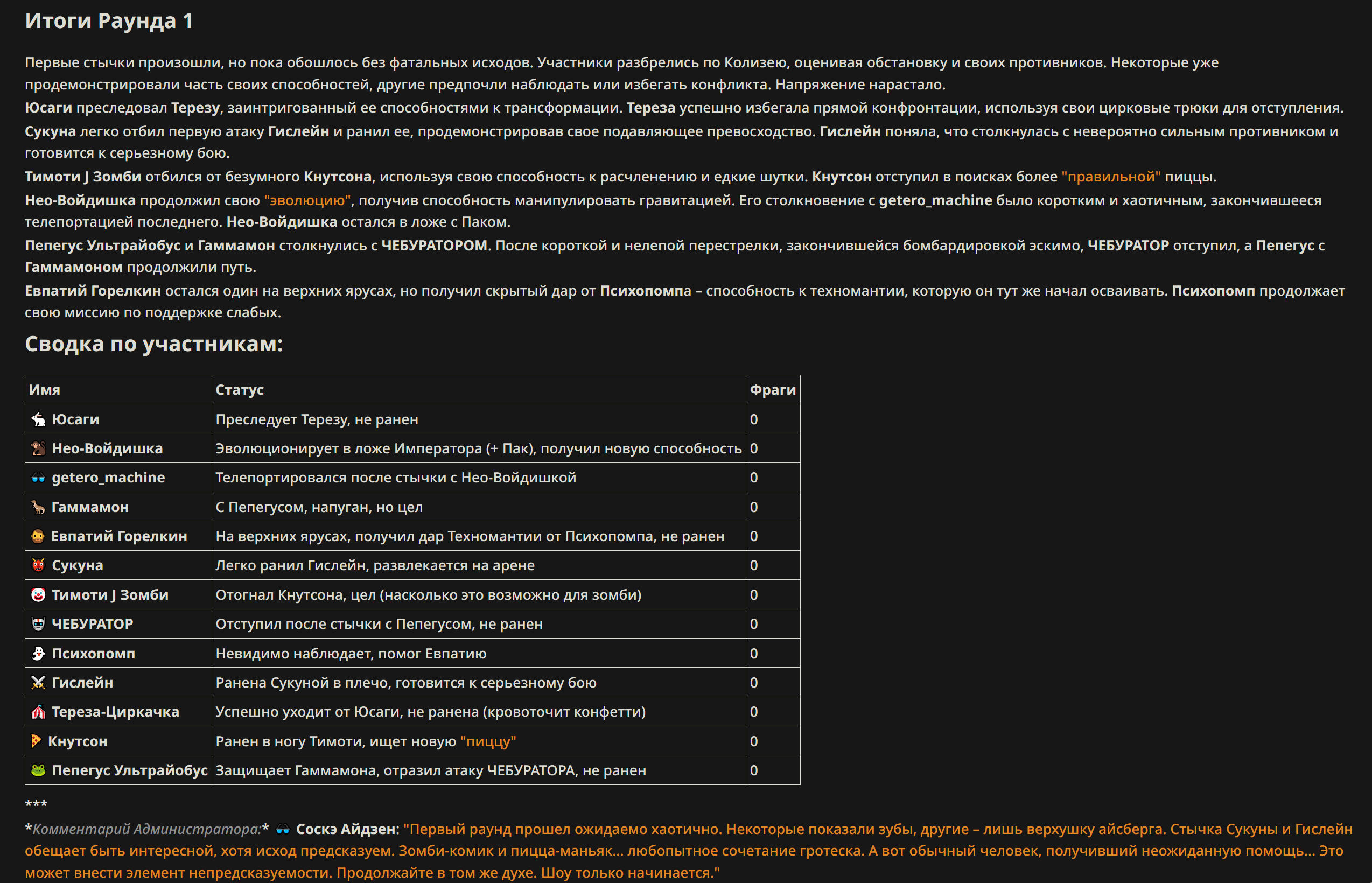Click the name "Тереза-Циркачка" in the table
Viewport: 1372px width, 883px height.
pos(116,712)
